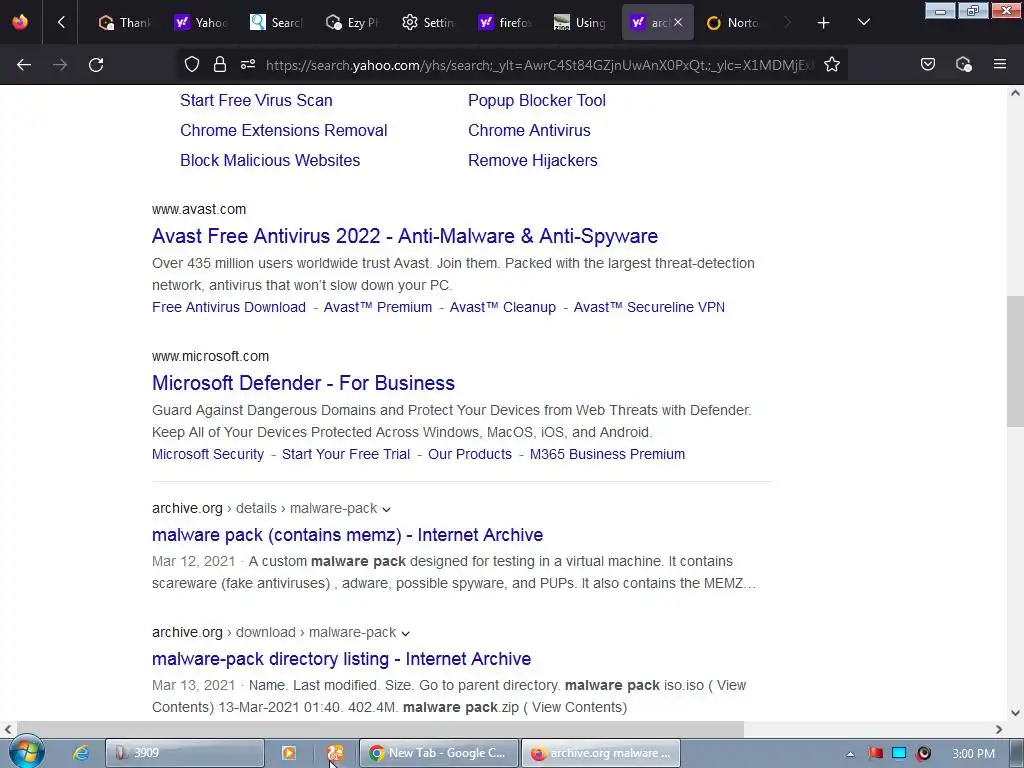Image resolution: width=1024 pixels, height=768 pixels.
Task: Bookmark this page with star
Action: click(831, 64)
